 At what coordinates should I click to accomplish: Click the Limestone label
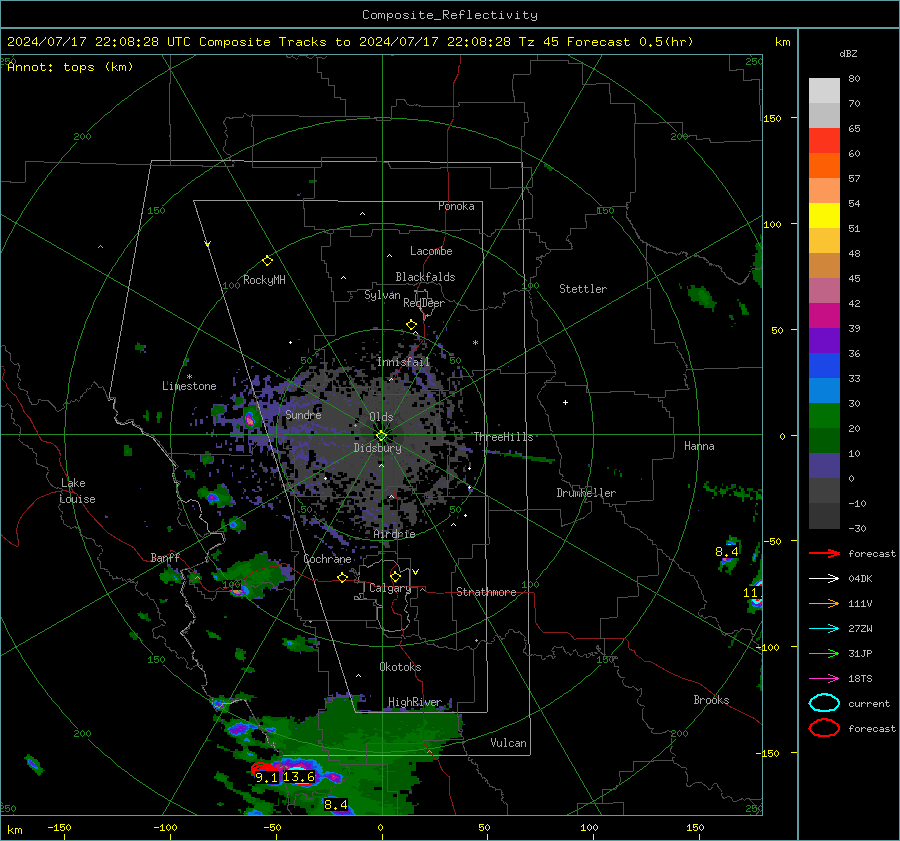pyautogui.click(x=189, y=386)
